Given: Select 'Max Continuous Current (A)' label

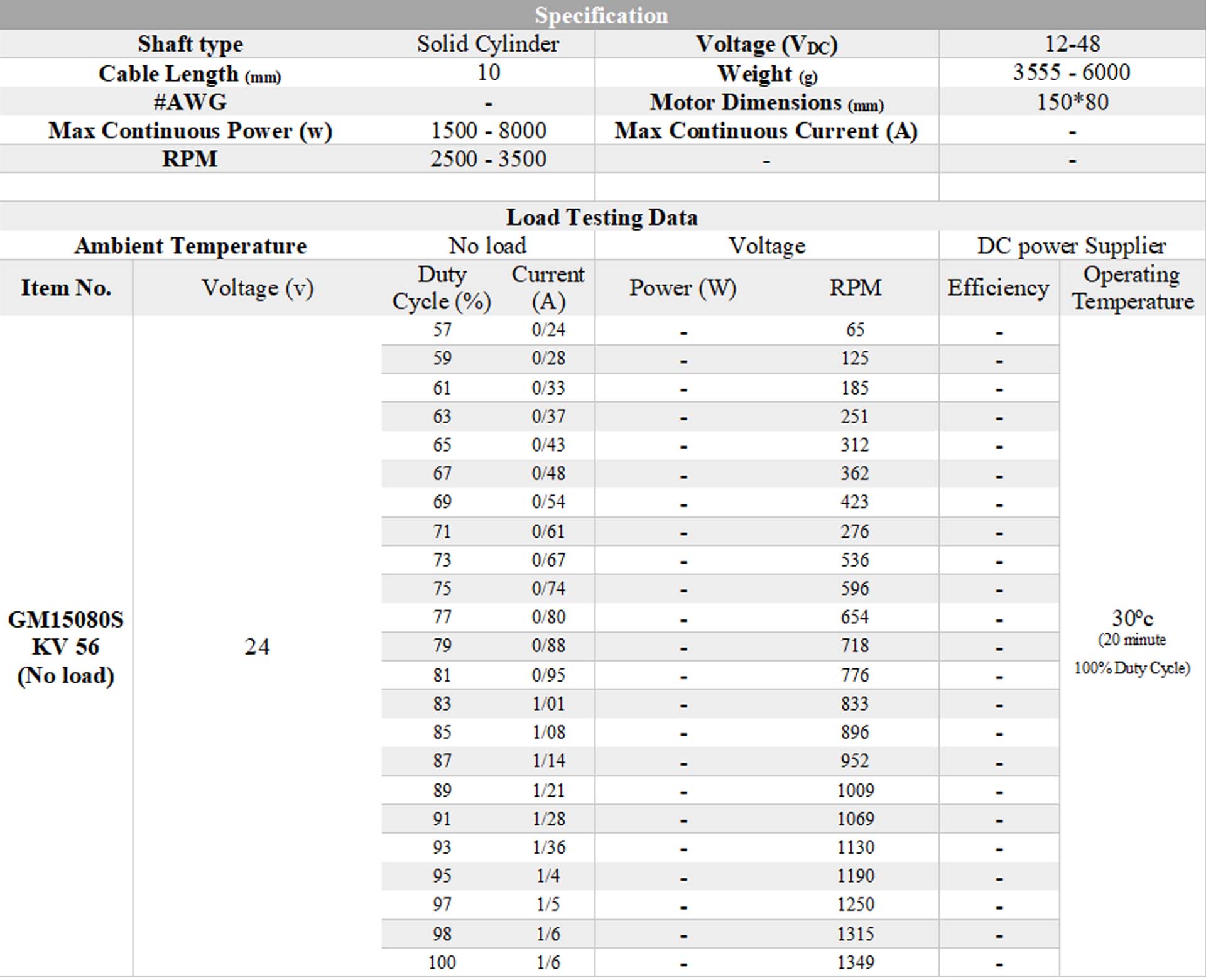Looking at the screenshot, I should (766, 131).
